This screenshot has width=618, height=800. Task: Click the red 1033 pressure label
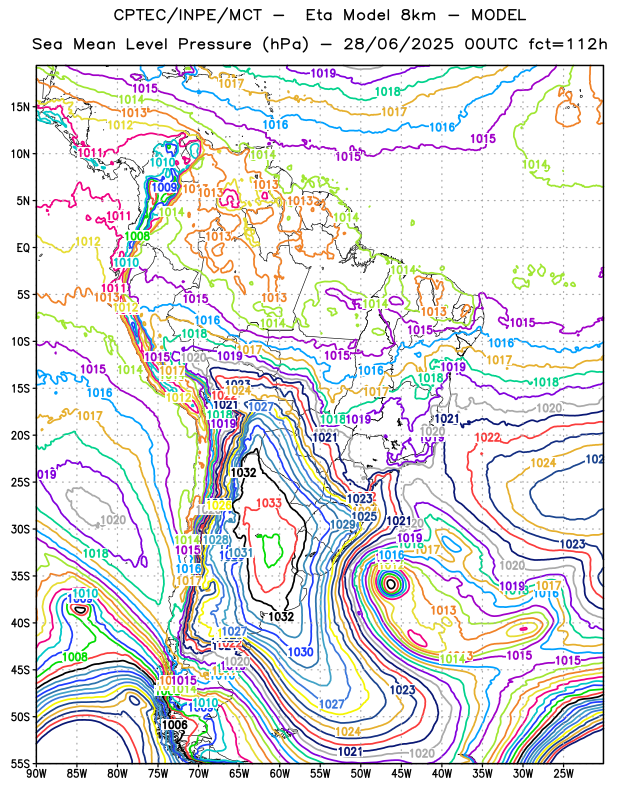click(x=269, y=503)
